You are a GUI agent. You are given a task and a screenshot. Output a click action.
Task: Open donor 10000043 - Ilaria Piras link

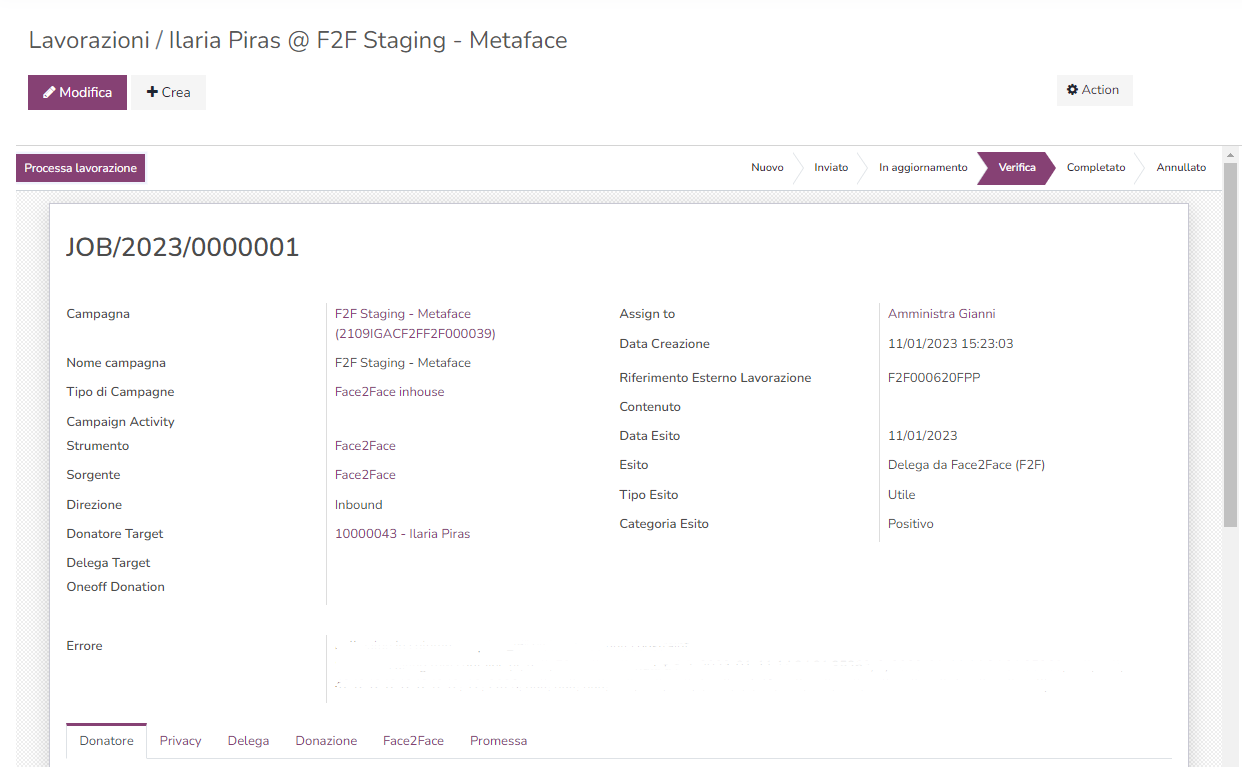point(402,534)
